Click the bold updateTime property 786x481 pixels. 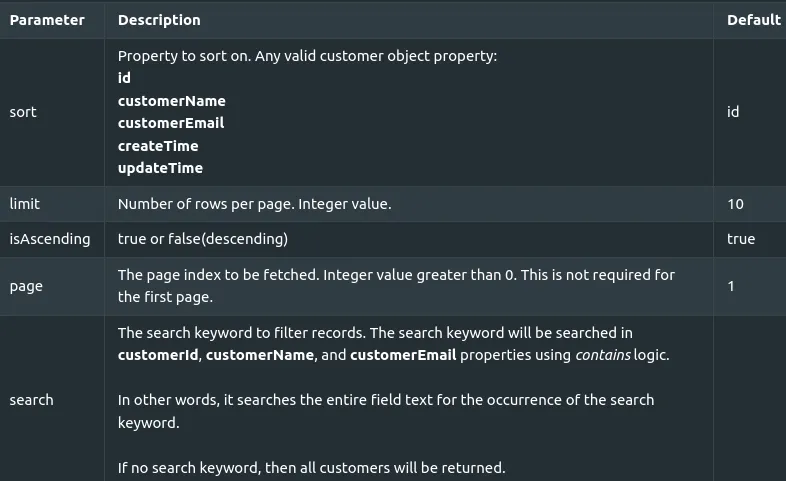pos(160,168)
